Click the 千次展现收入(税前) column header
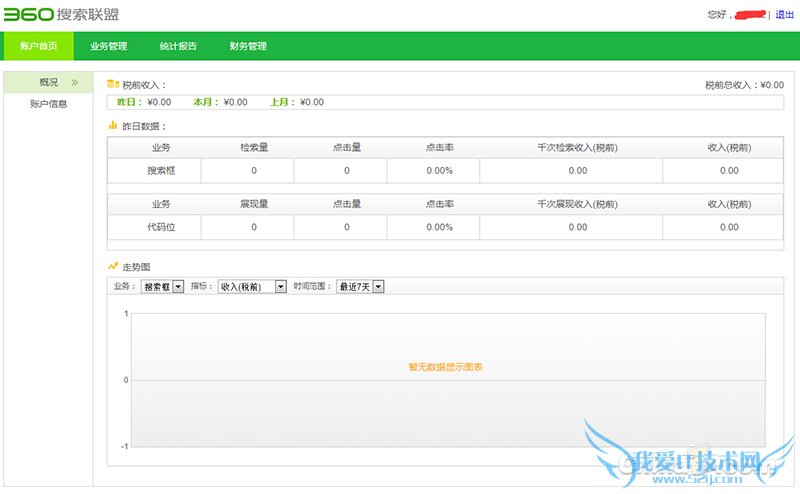Image resolution: width=800 pixels, height=494 pixels. (578, 204)
